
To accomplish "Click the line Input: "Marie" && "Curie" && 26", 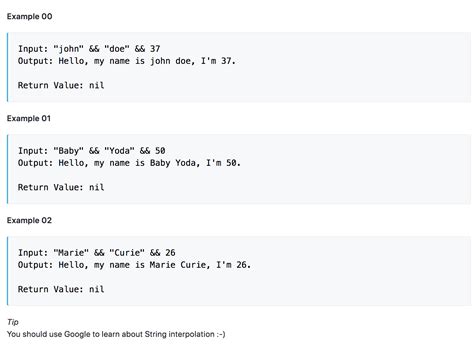I will click(97, 253).
